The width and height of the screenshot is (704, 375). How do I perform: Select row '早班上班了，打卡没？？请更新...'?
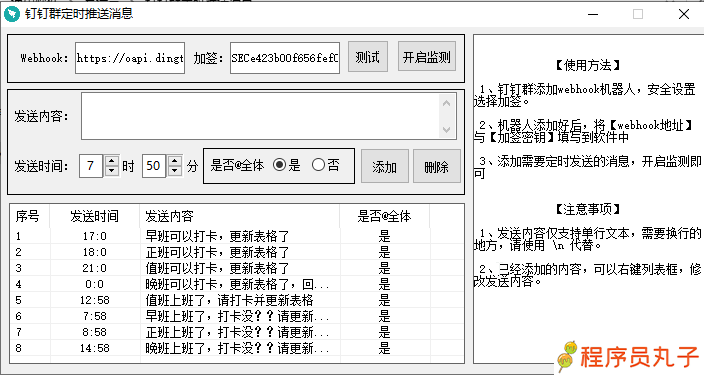(237, 316)
